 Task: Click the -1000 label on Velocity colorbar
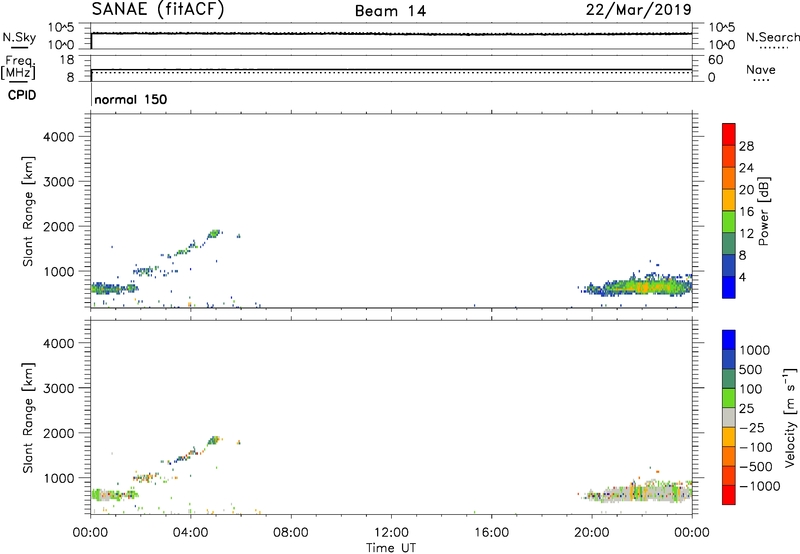click(759, 486)
